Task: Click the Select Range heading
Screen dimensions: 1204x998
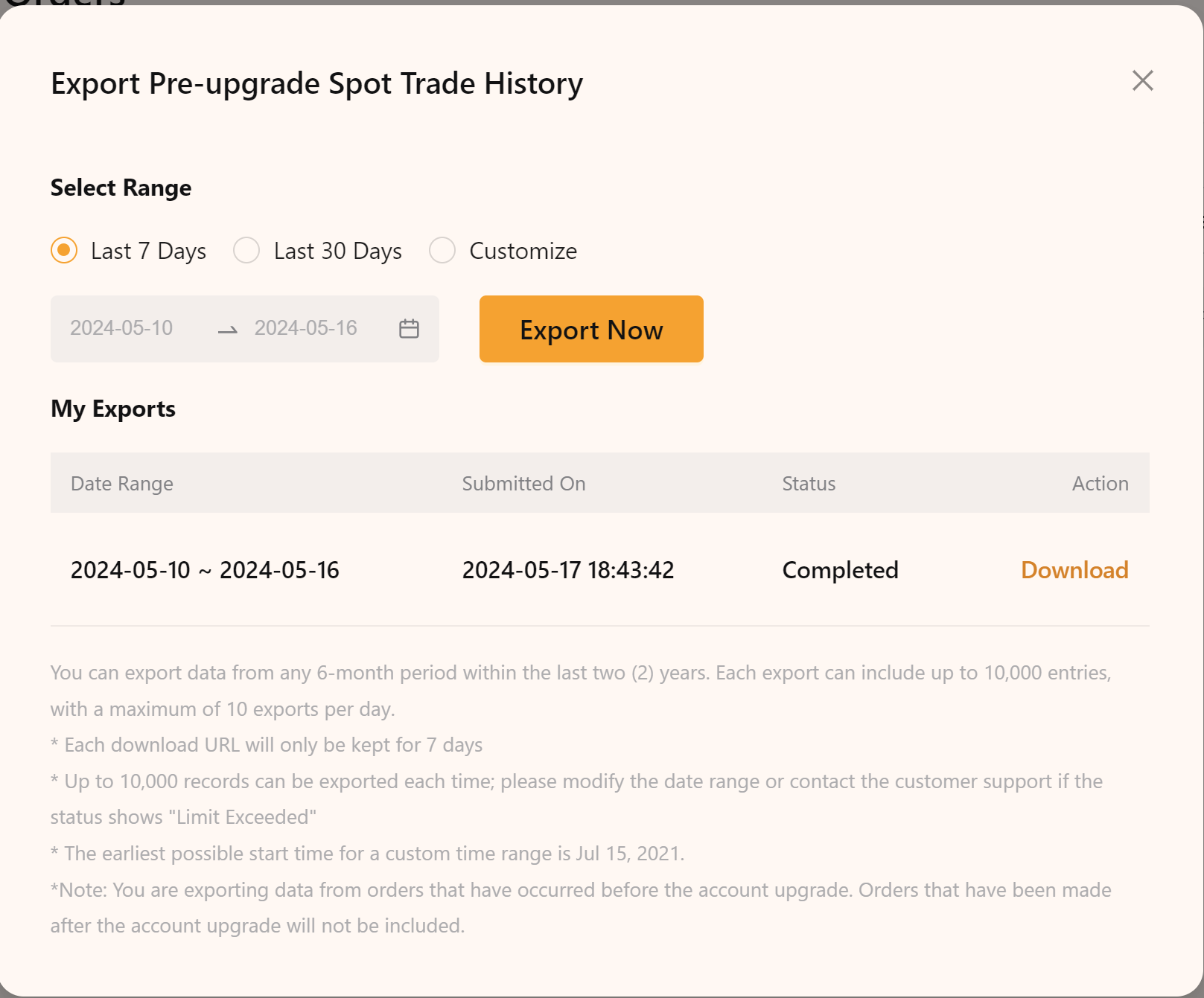Action: pos(121,188)
